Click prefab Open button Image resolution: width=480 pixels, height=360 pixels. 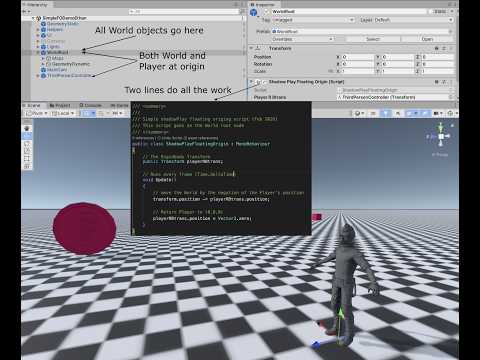427,39
